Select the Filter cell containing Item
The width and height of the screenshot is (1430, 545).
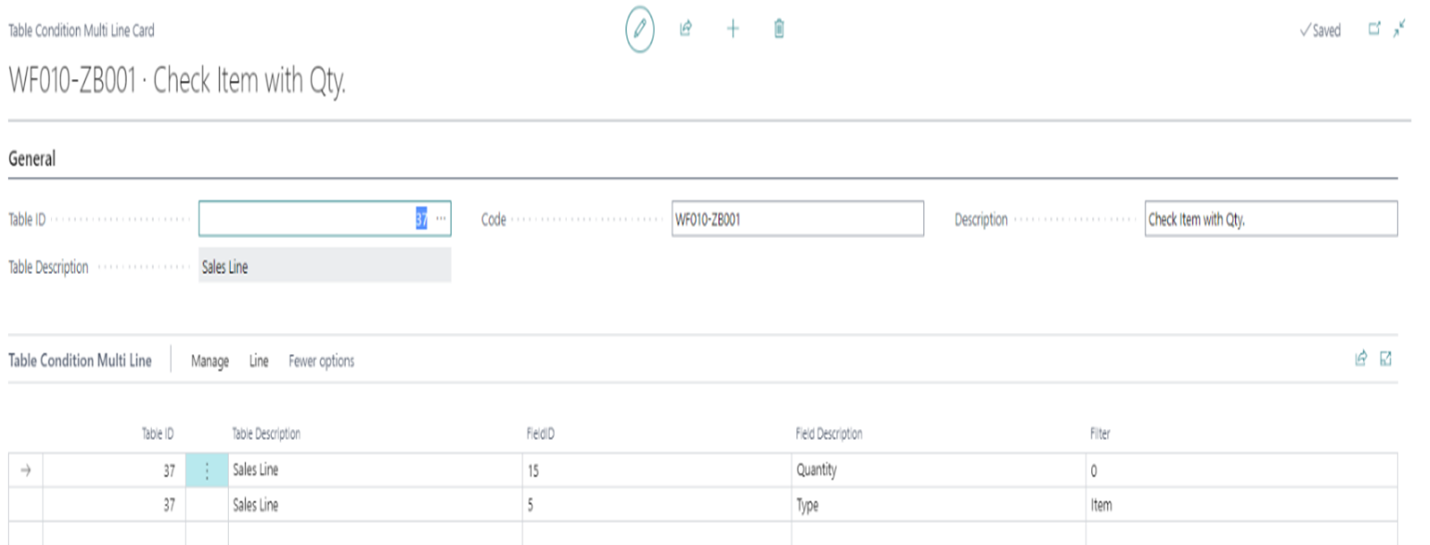1240,505
